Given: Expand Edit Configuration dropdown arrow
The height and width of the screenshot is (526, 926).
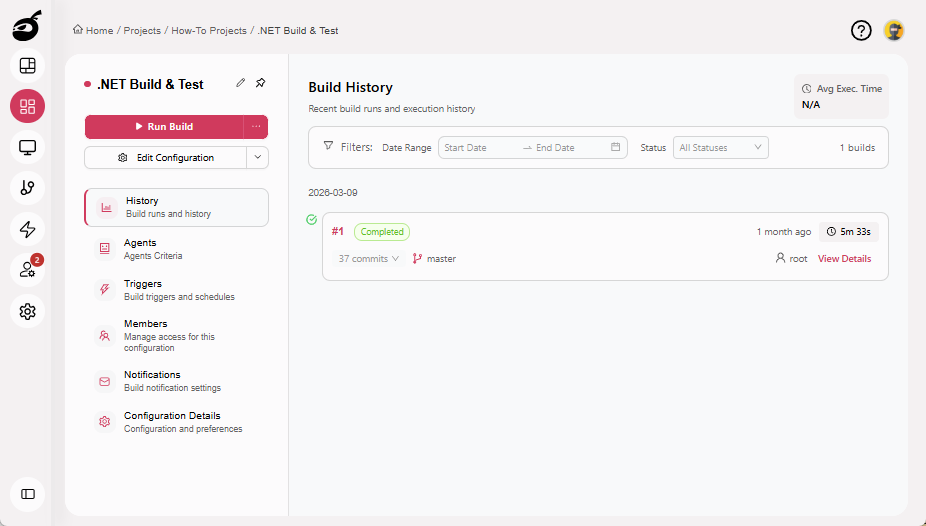Looking at the screenshot, I should coord(257,158).
